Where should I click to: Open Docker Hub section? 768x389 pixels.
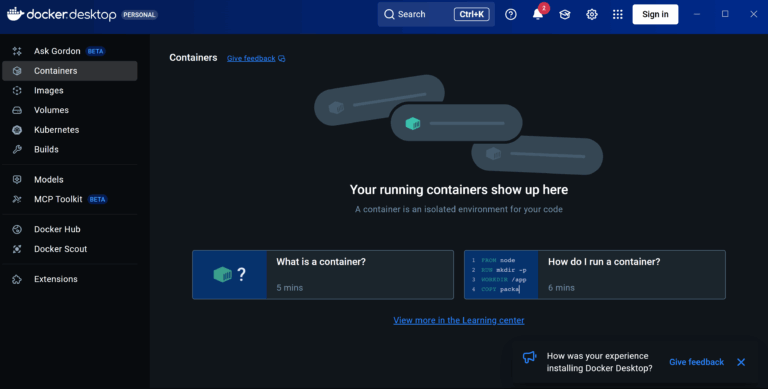(70, 229)
